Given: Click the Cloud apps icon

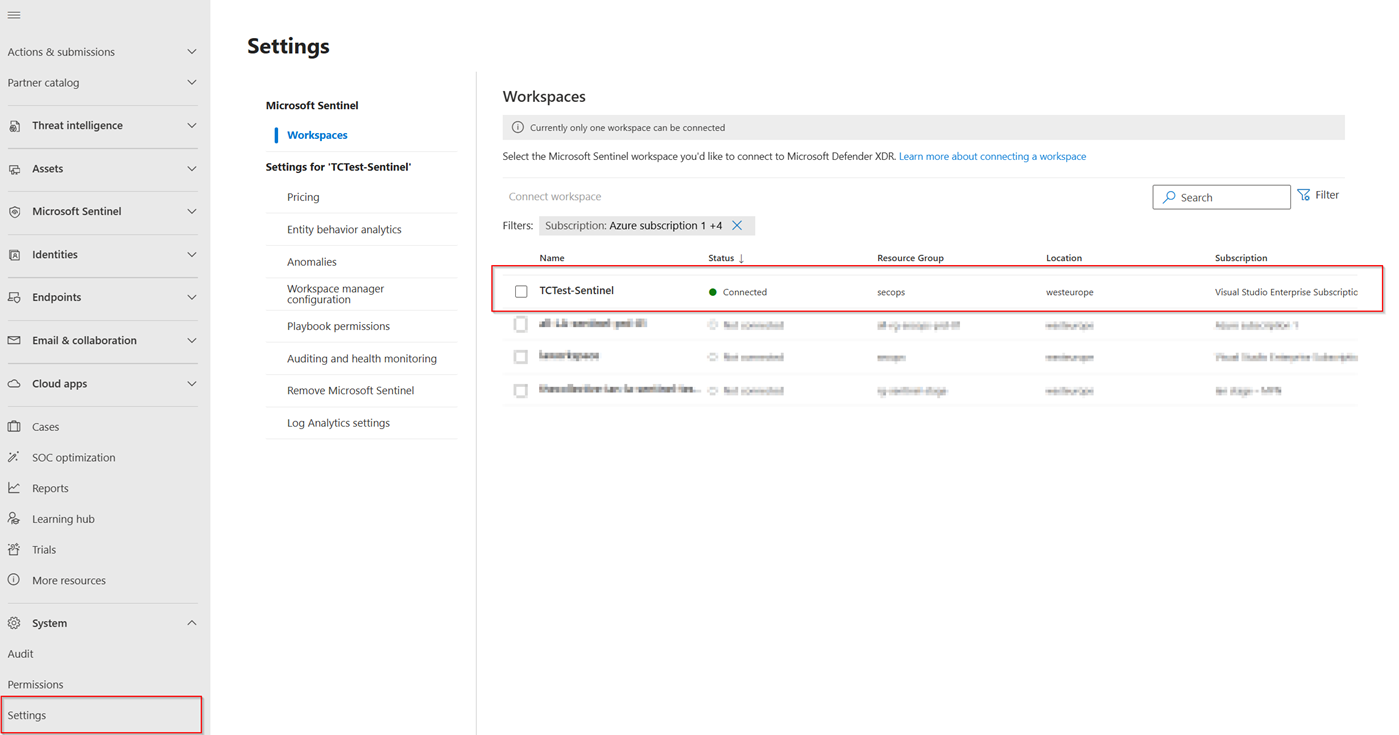Looking at the screenshot, I should tap(14, 384).
